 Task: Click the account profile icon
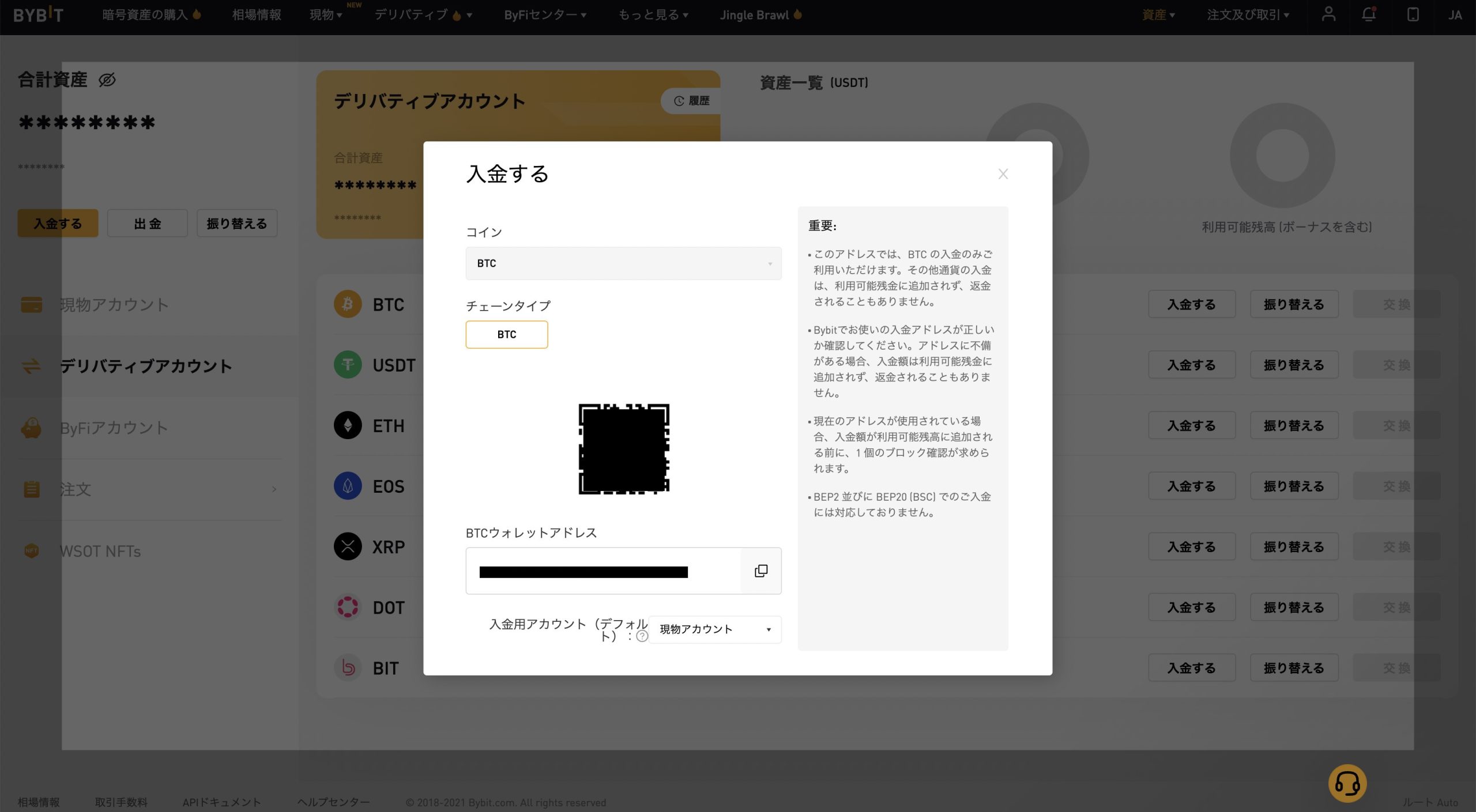[x=1328, y=14]
